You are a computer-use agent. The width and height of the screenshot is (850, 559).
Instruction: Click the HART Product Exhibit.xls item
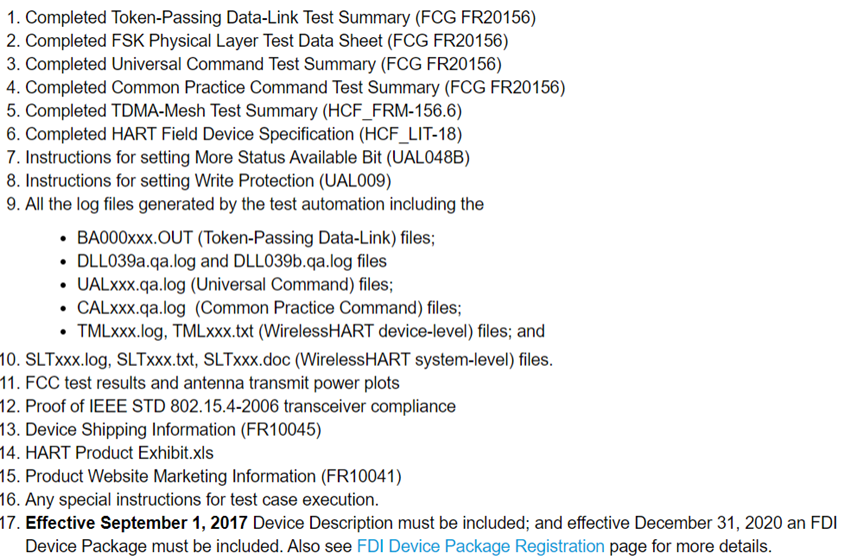119,452
